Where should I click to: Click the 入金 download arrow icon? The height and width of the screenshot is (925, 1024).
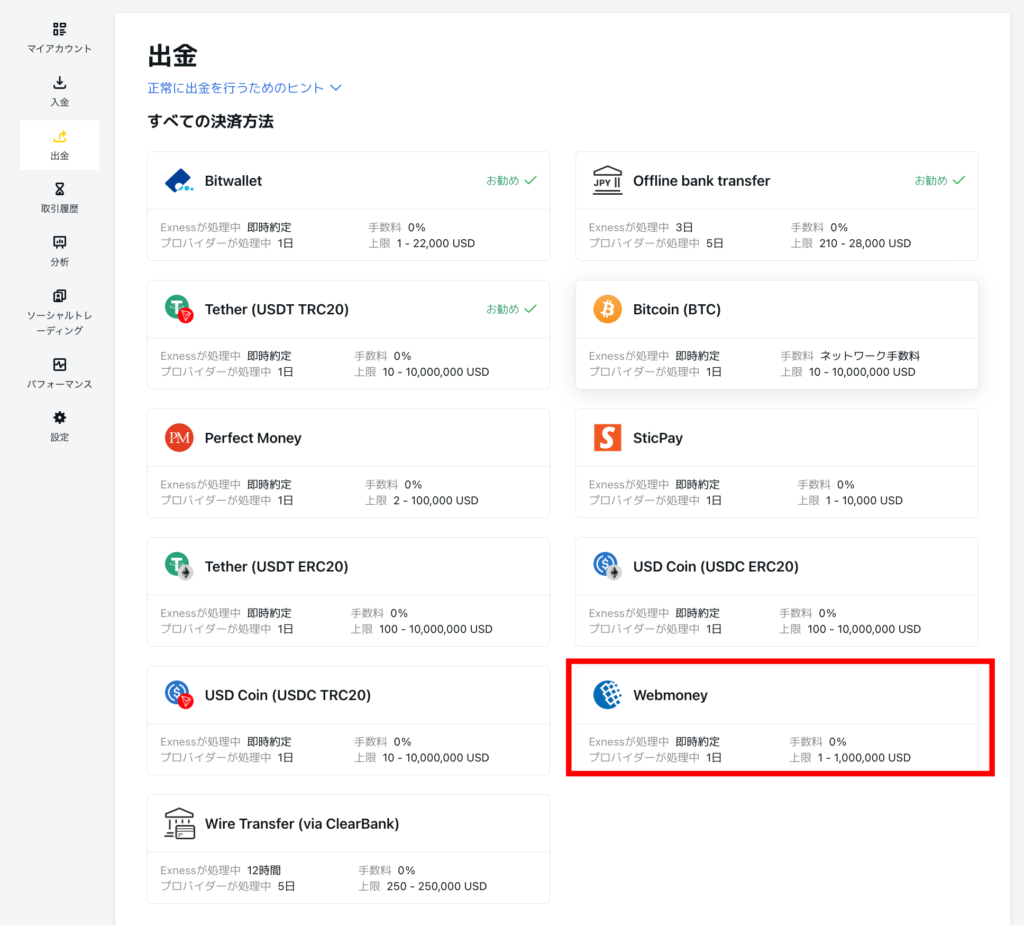pos(59,82)
